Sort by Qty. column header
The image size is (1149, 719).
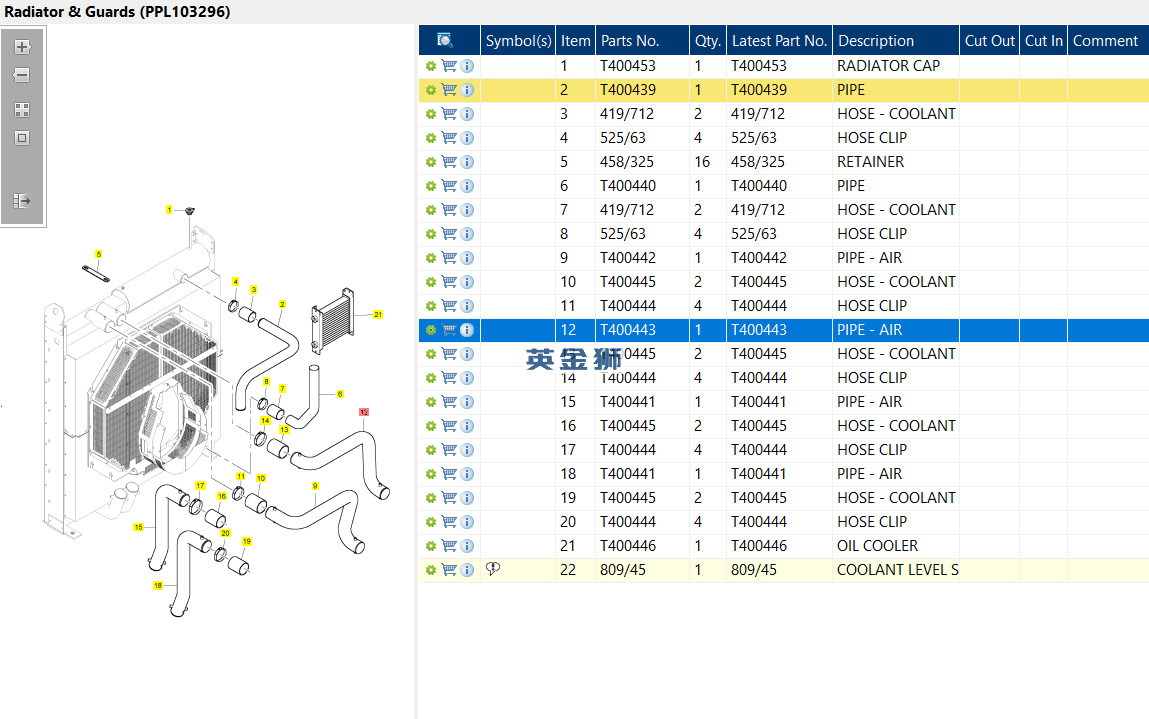tap(707, 40)
